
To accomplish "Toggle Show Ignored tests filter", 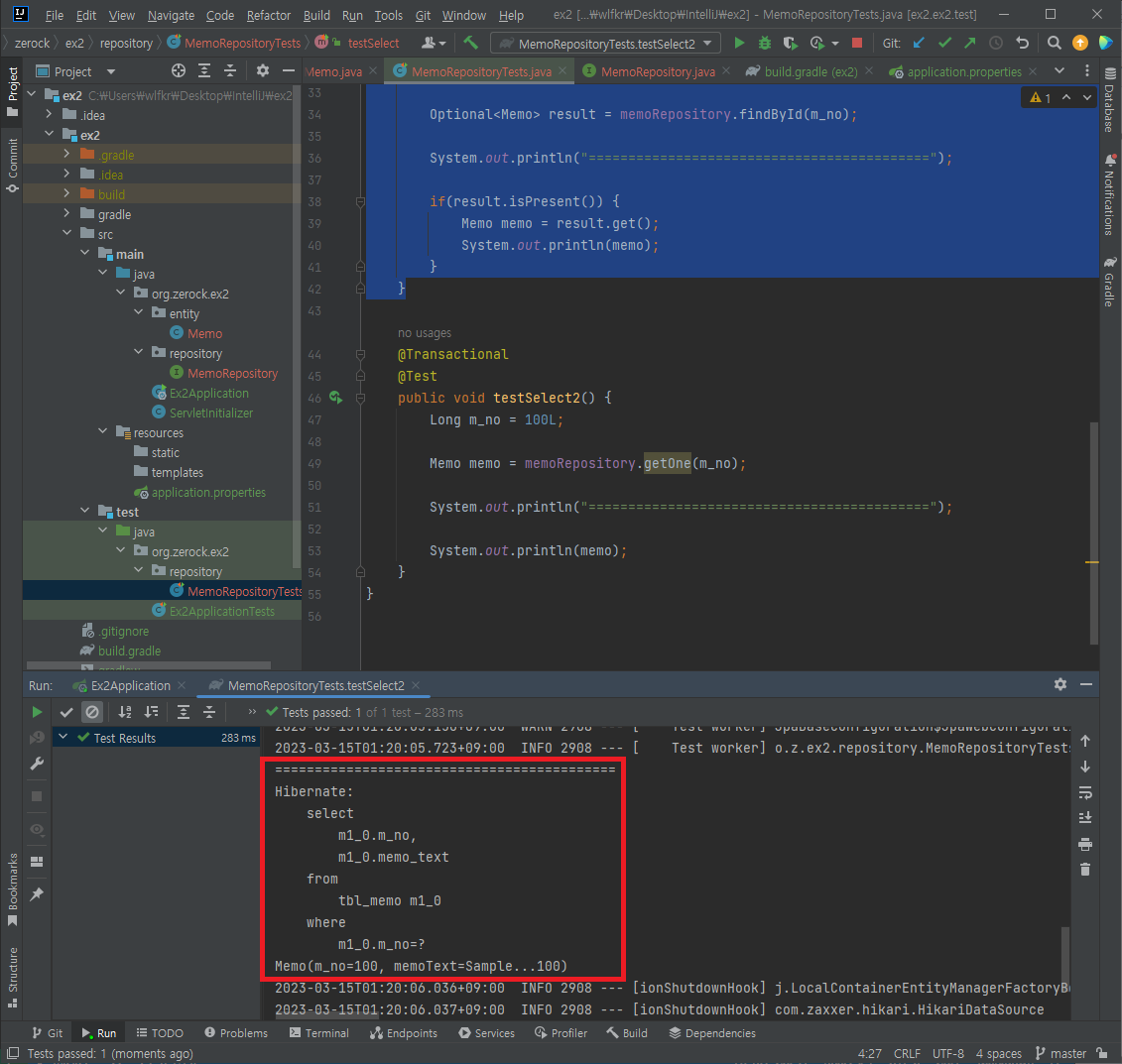I will click(92, 712).
